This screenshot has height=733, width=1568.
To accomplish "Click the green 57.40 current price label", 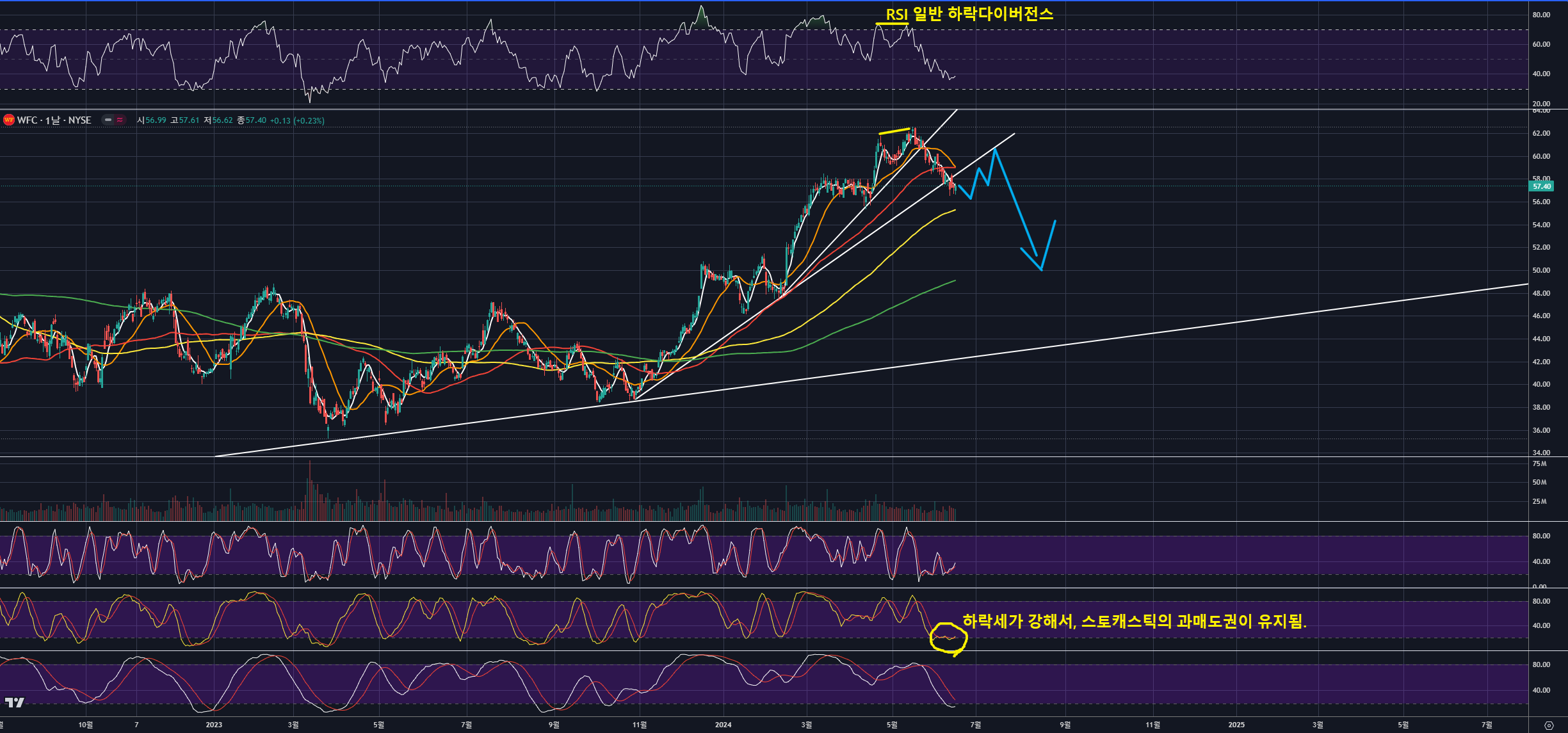I will [1541, 186].
